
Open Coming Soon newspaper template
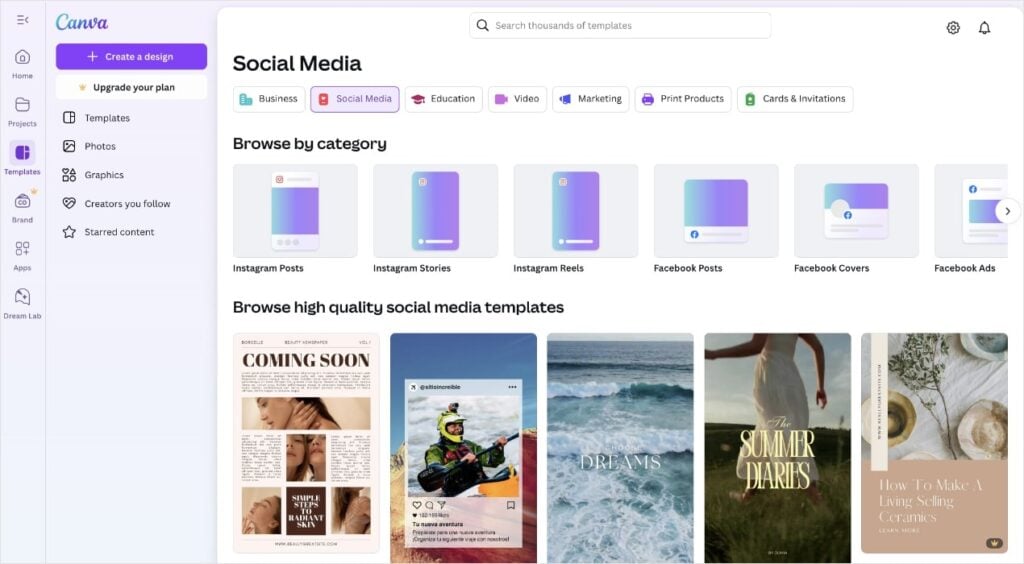coord(306,443)
